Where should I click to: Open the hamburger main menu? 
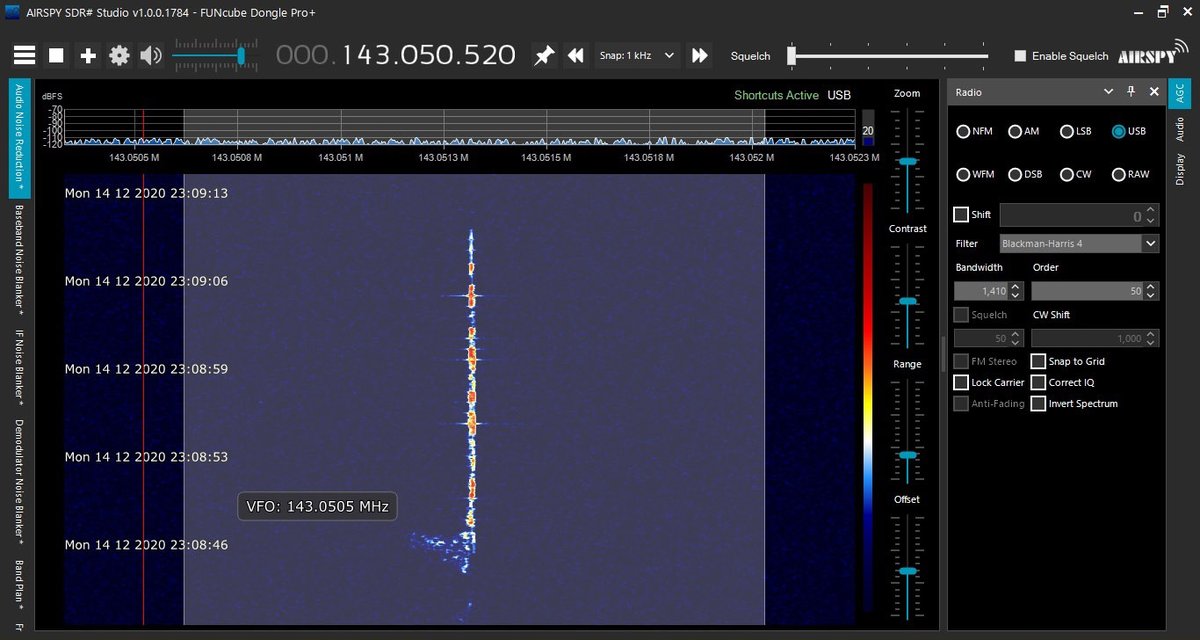(x=25, y=56)
